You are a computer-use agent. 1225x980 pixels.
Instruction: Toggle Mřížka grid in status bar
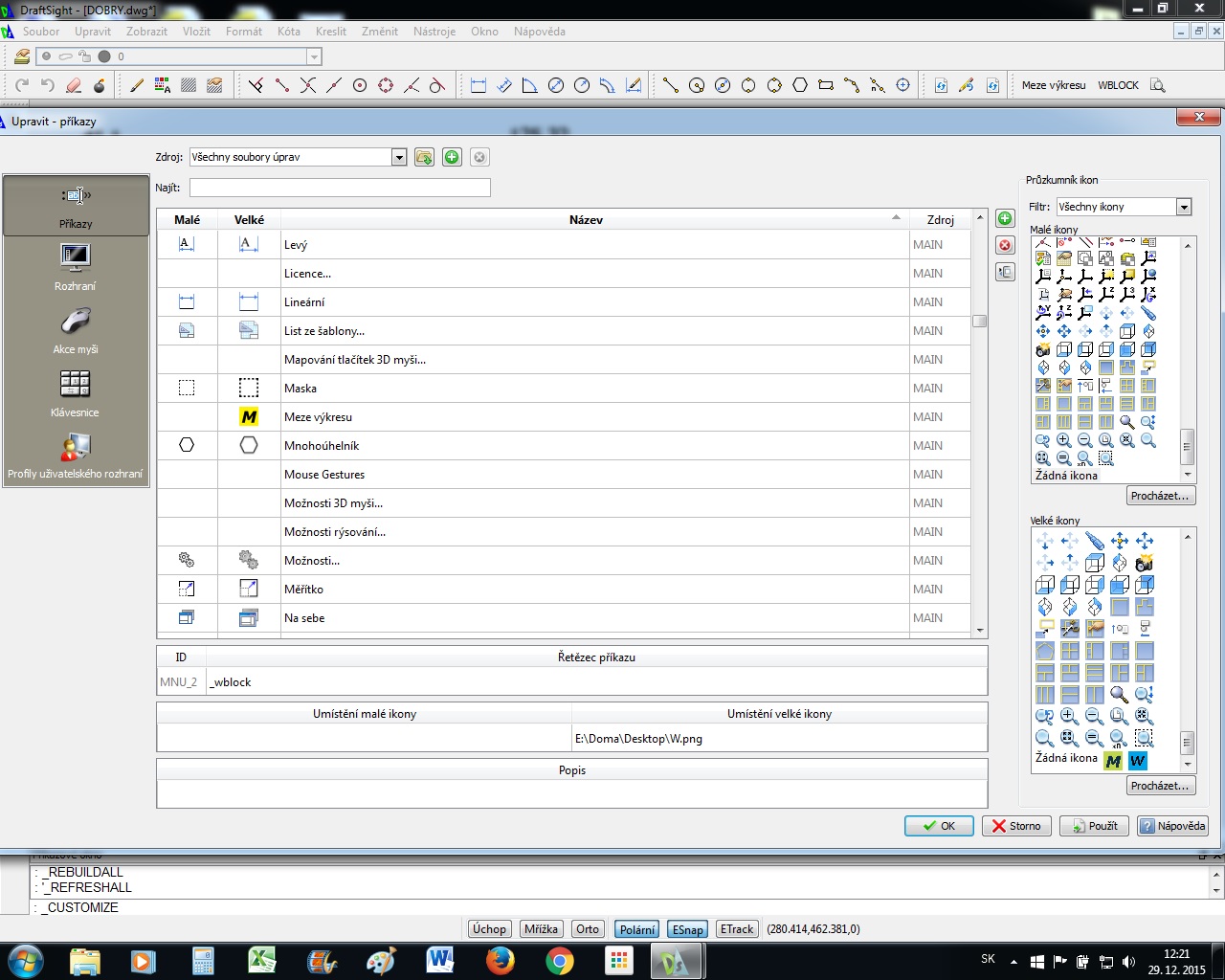point(541,929)
